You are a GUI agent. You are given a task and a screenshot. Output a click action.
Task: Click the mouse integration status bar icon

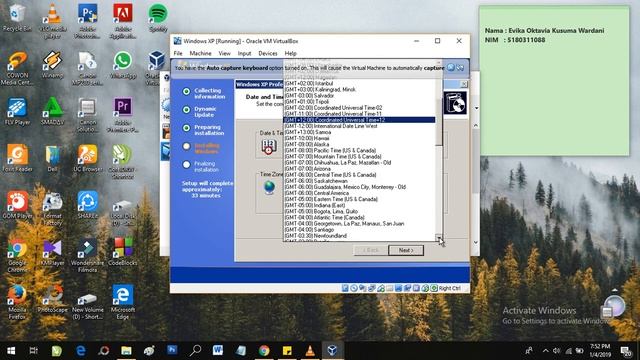pos(425,288)
